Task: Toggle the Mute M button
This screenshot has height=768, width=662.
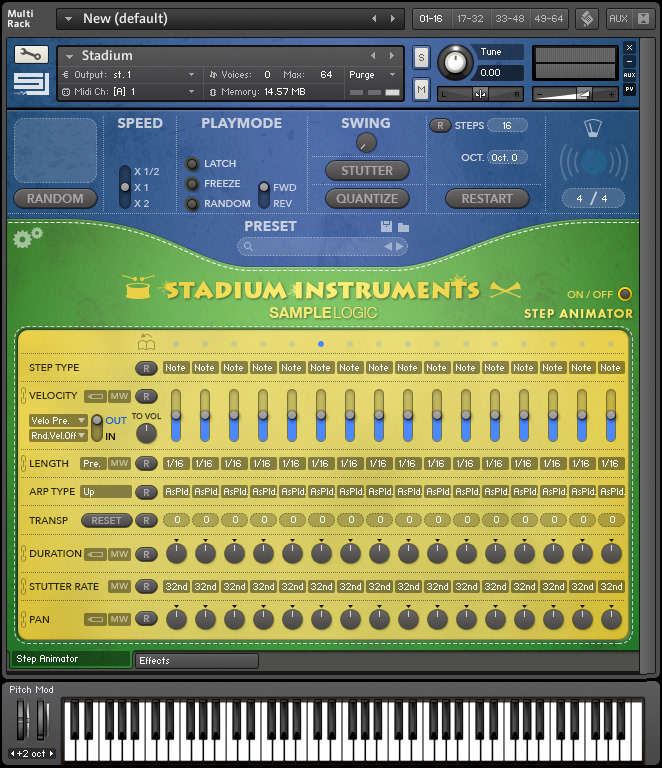Action: pyautogui.click(x=421, y=90)
